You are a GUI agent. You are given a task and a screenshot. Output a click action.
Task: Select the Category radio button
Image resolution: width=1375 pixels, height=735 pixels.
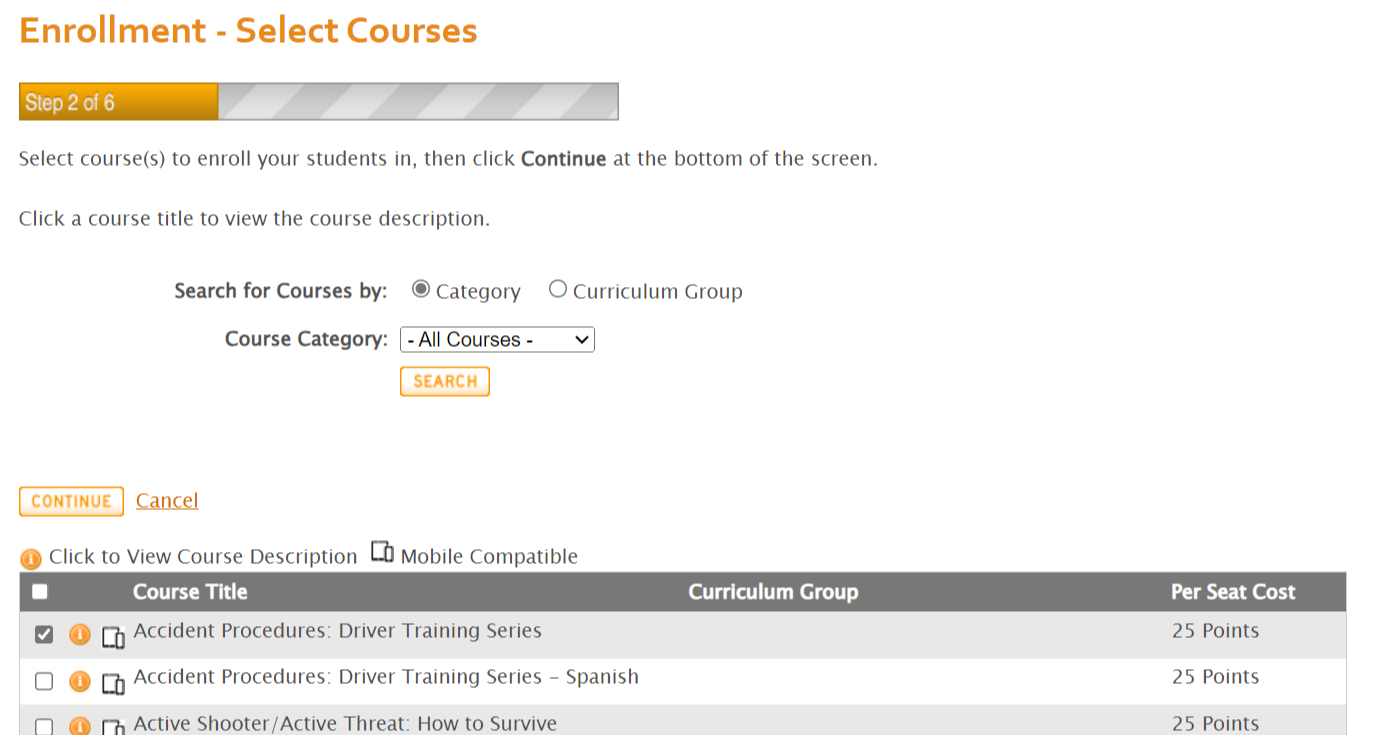(x=421, y=290)
